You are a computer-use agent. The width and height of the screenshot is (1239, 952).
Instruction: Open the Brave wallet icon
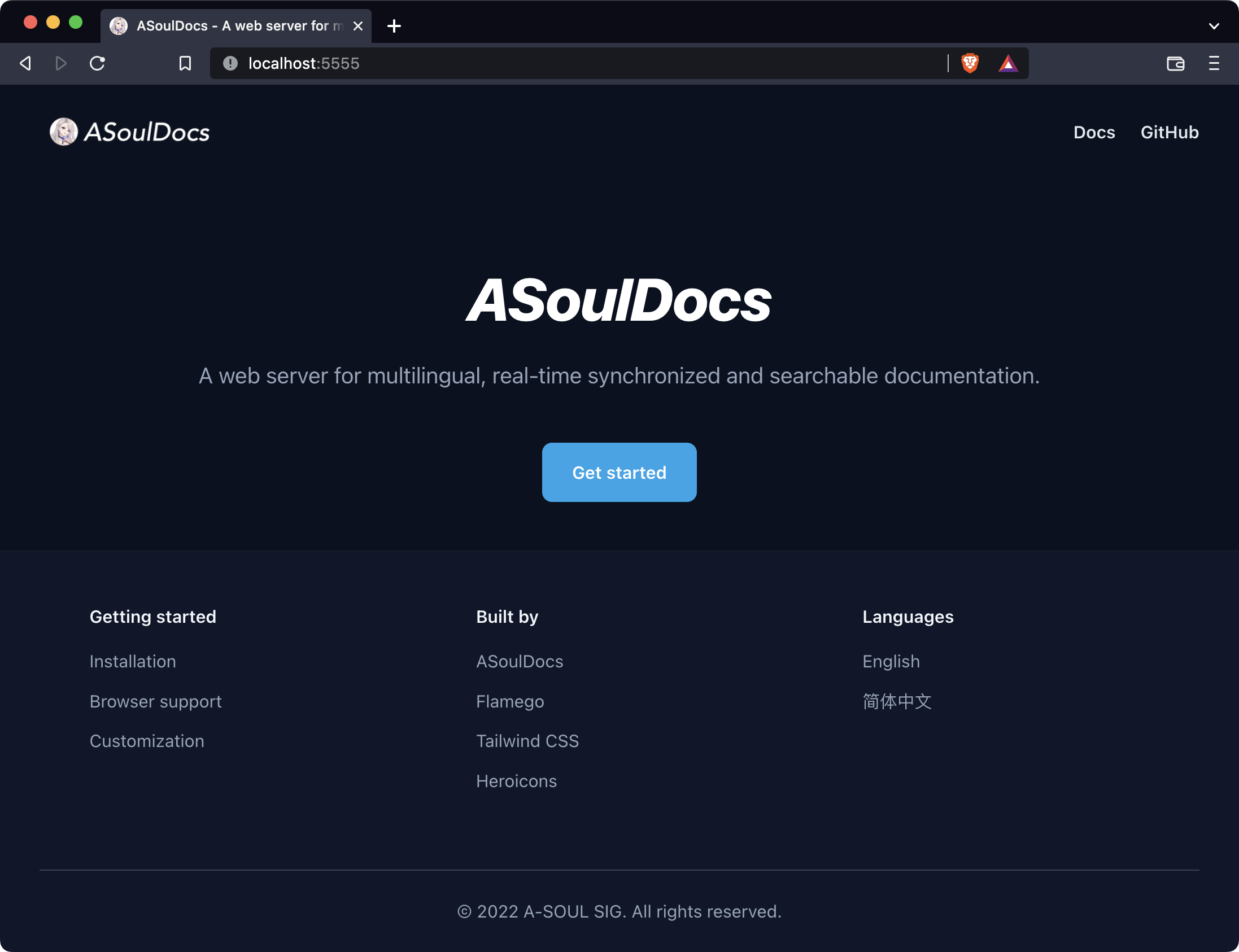click(1176, 63)
